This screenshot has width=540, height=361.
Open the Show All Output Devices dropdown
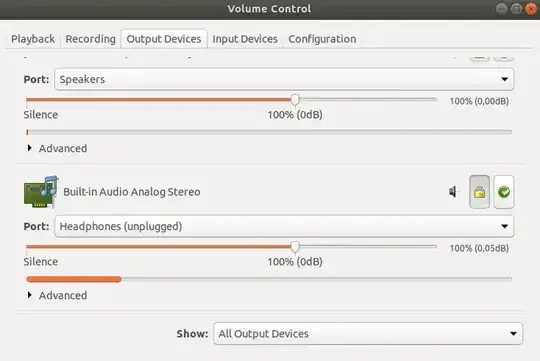tap(368, 333)
